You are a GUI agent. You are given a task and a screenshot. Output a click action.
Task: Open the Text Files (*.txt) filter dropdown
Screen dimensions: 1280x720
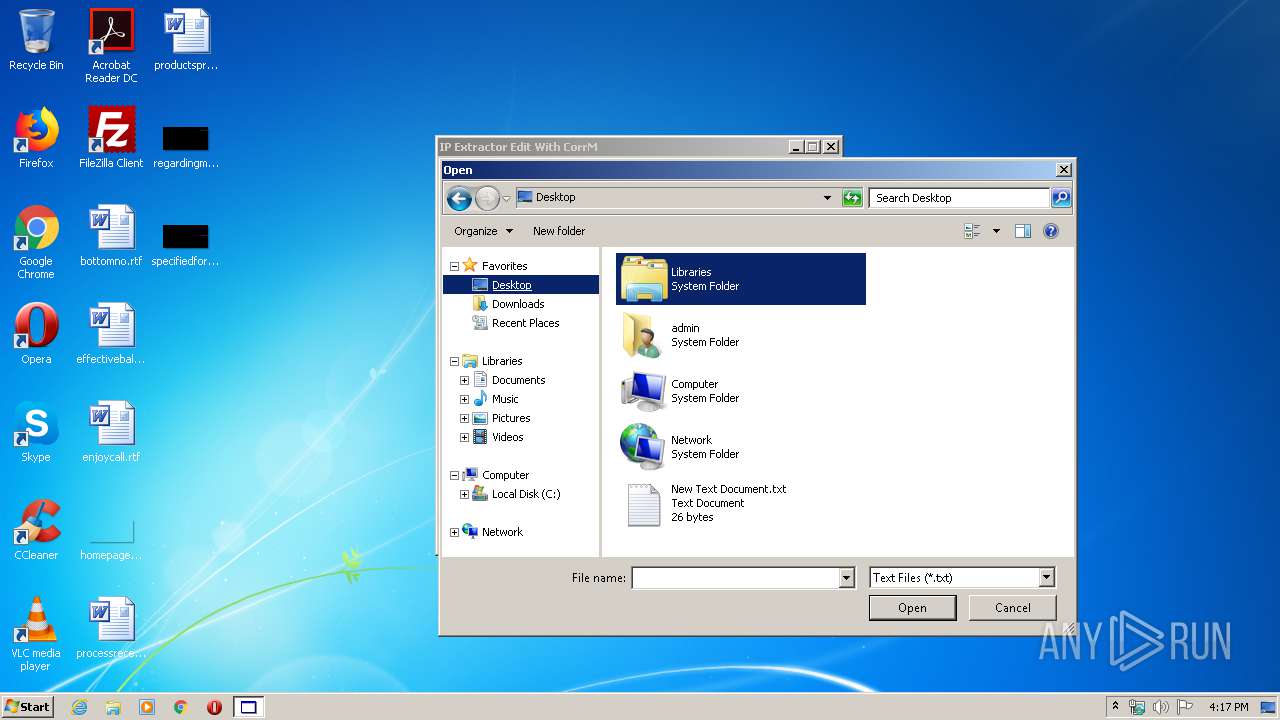click(1047, 578)
